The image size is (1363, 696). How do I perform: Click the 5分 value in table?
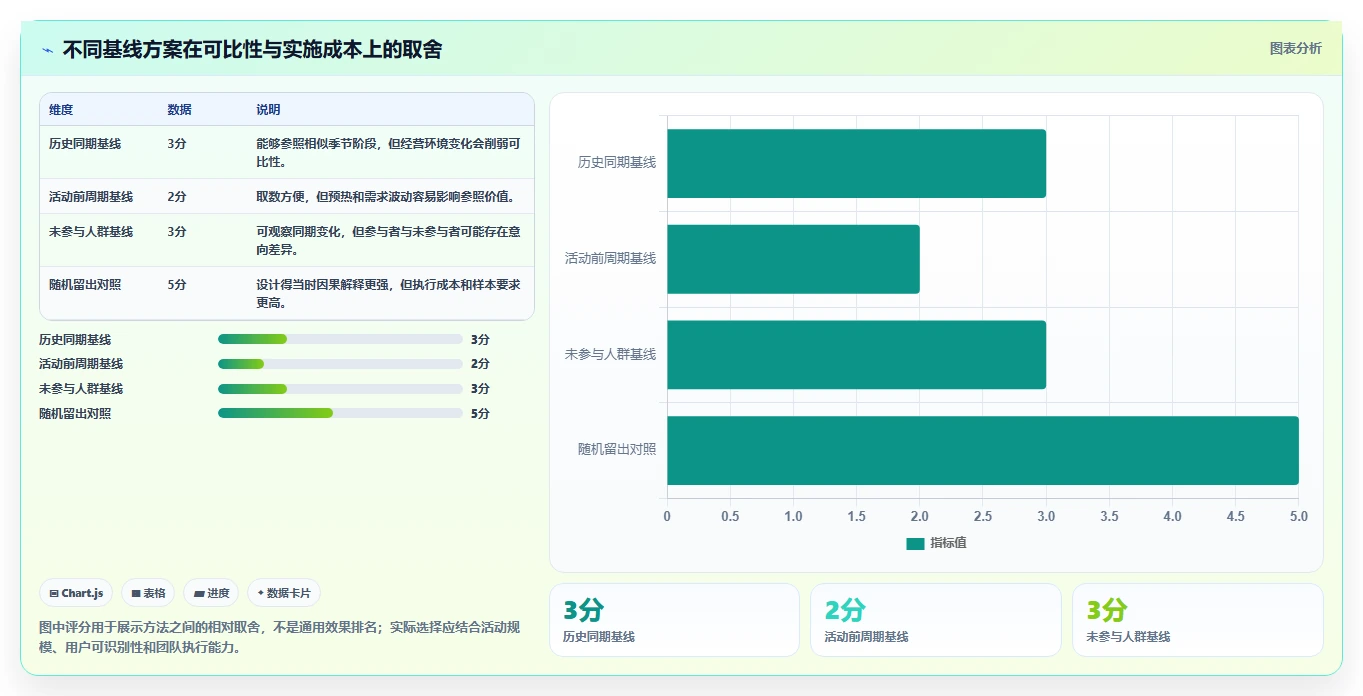(177, 285)
